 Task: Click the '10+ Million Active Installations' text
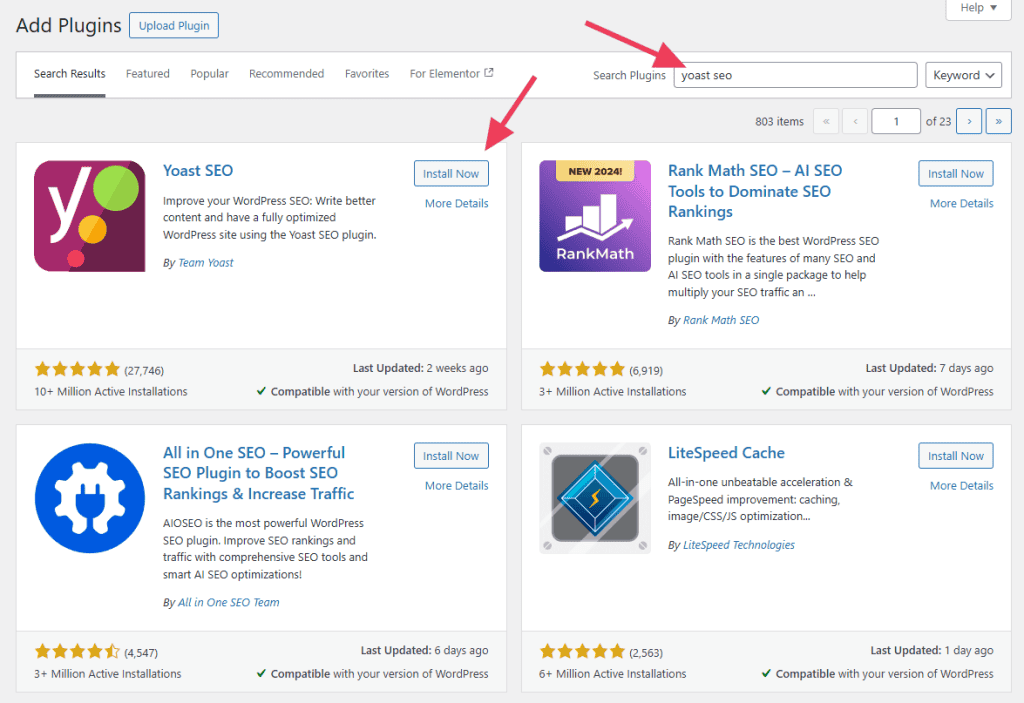point(111,391)
